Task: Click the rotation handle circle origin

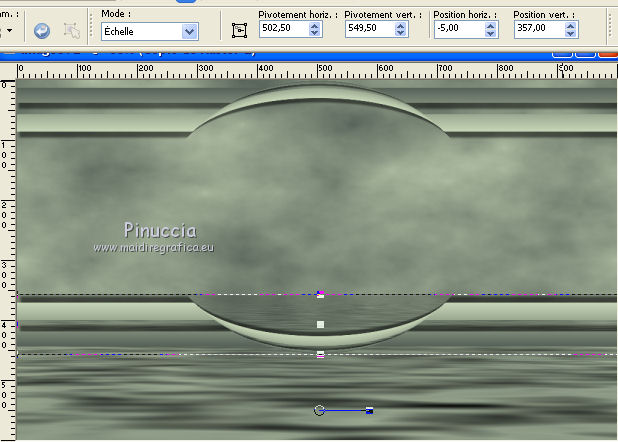Action: pyautogui.click(x=319, y=410)
